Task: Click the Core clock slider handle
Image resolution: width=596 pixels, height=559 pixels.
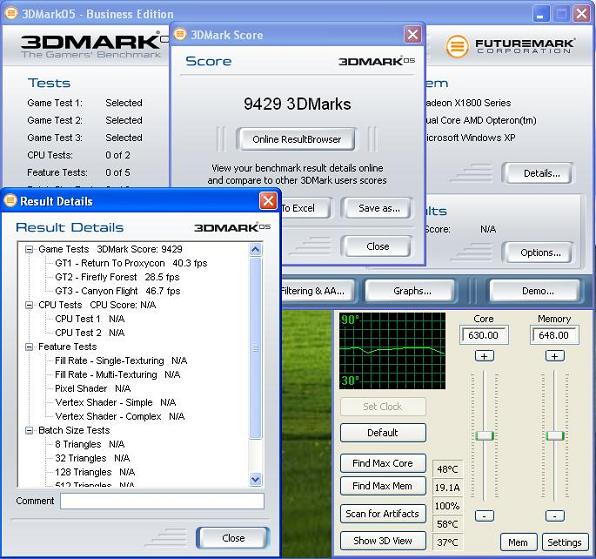Action: point(484,436)
